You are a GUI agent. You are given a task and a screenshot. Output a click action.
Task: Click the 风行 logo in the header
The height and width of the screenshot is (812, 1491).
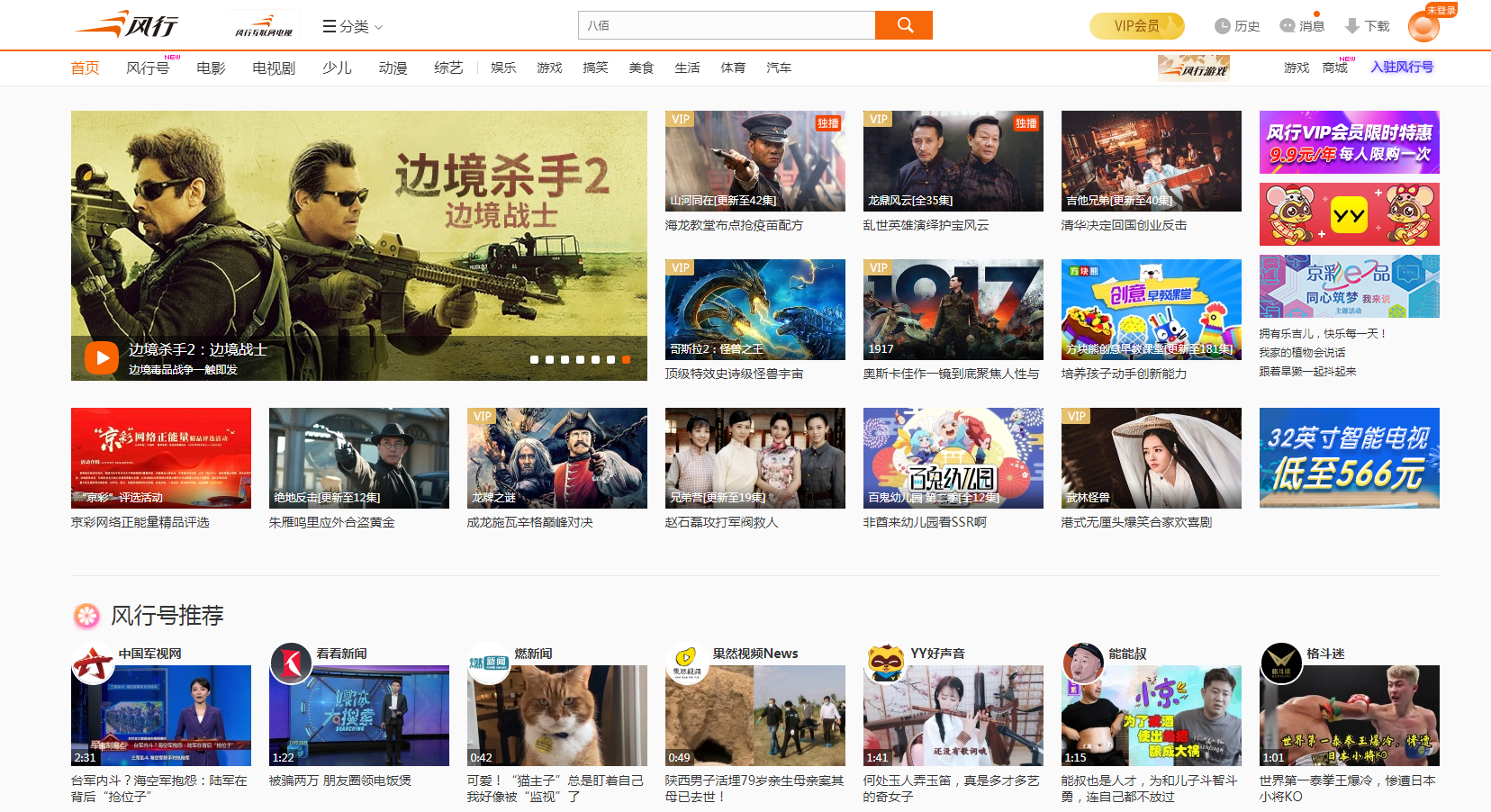coord(126,24)
